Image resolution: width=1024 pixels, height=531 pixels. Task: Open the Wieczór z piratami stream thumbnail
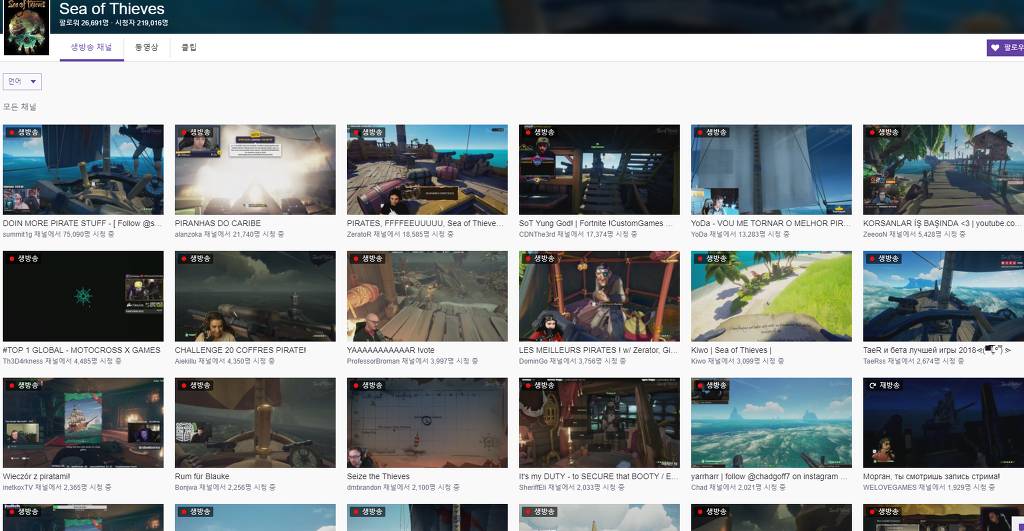[x=84, y=423]
